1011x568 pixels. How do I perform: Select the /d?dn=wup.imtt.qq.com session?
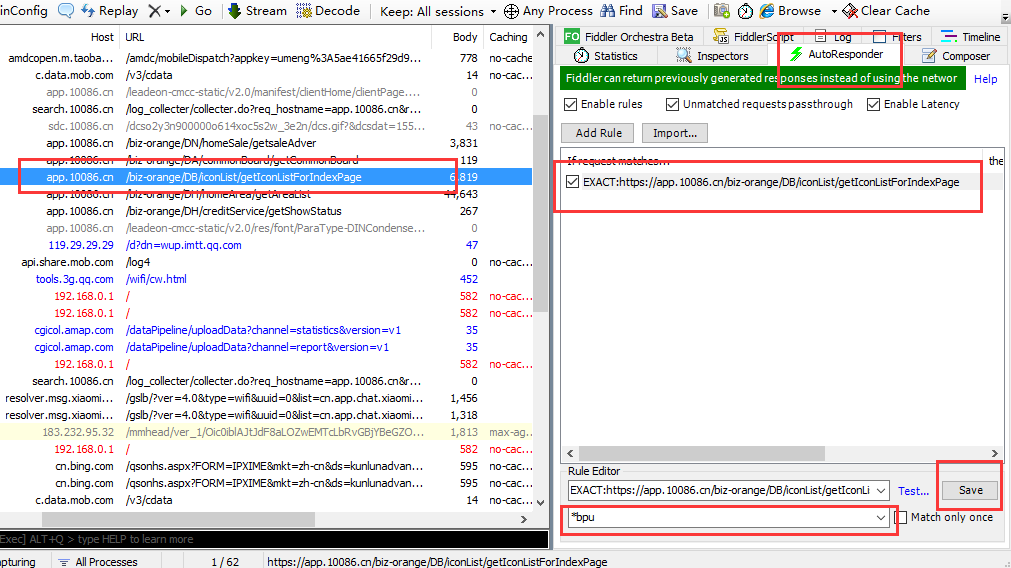(x=266, y=245)
